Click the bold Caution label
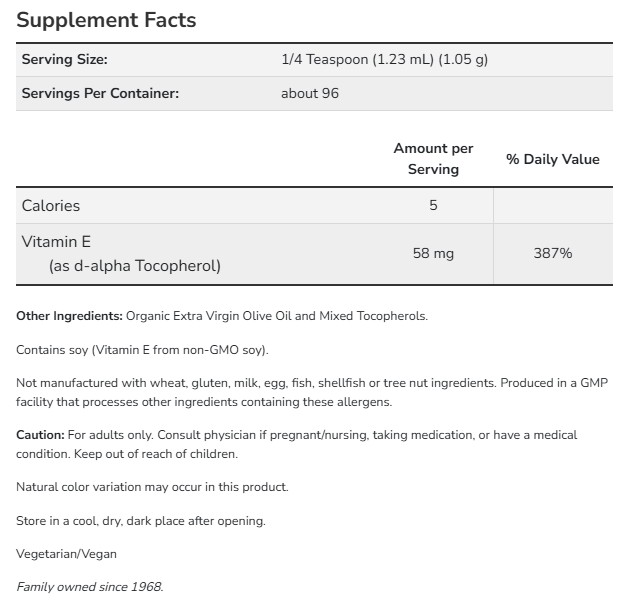 40,436
